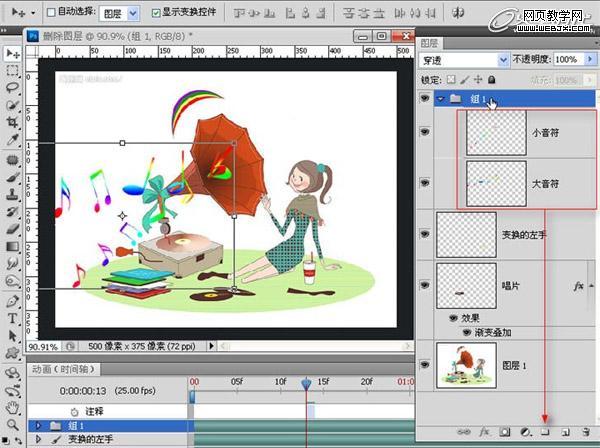Viewport: 600px width, 448px height.
Task: Click the link layers icon
Action: coord(464,431)
